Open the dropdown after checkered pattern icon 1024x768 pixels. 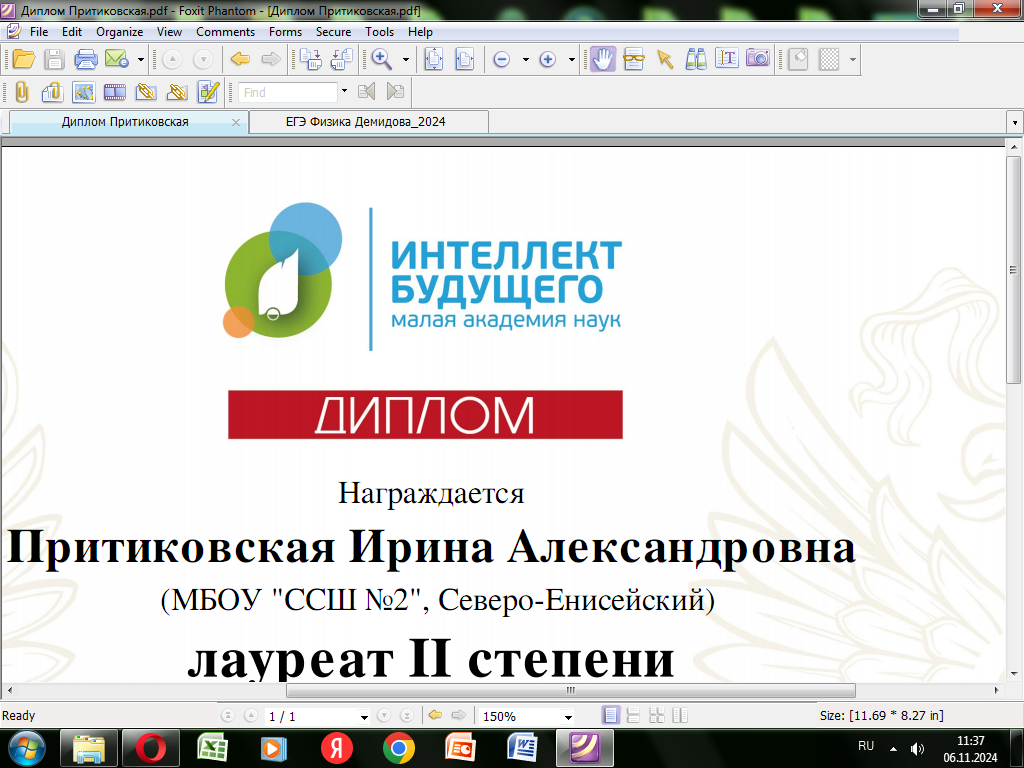point(852,59)
